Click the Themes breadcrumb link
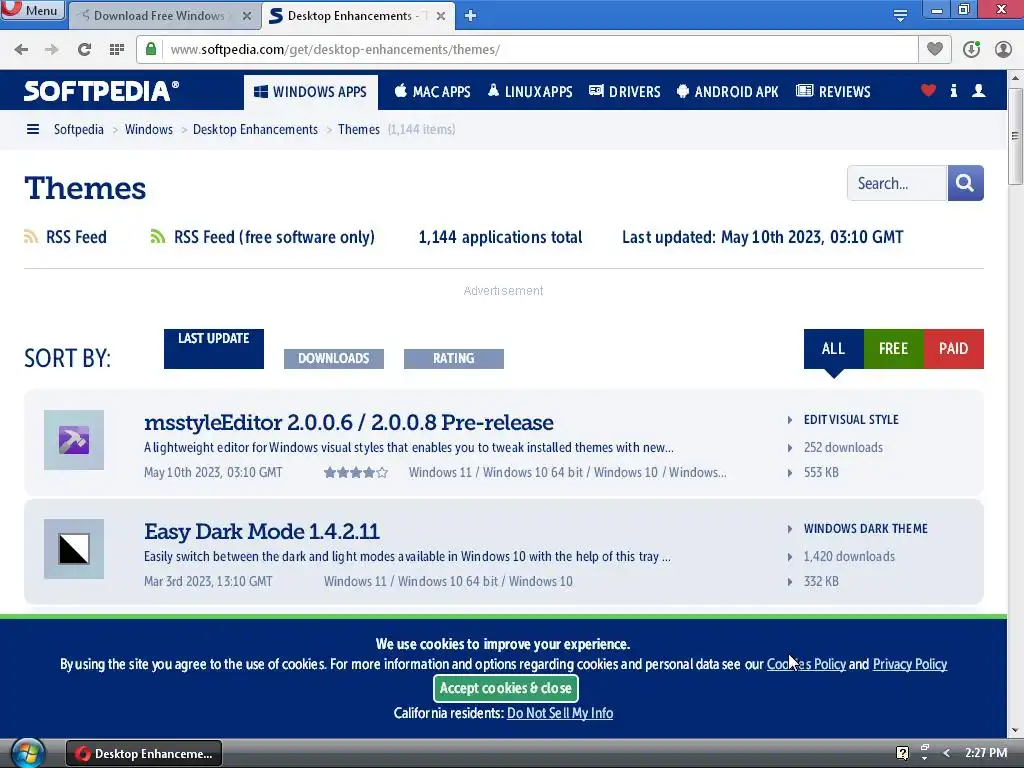The width and height of the screenshot is (1024, 768). [359, 129]
